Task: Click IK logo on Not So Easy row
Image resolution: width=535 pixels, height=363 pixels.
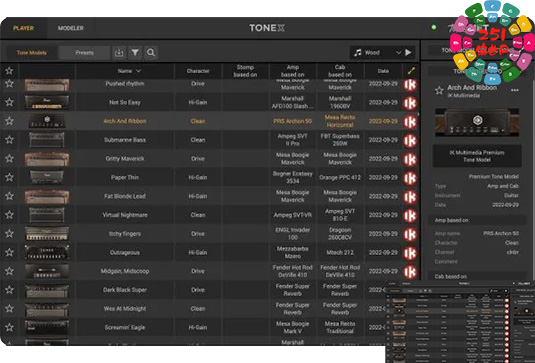Action: 410,103
